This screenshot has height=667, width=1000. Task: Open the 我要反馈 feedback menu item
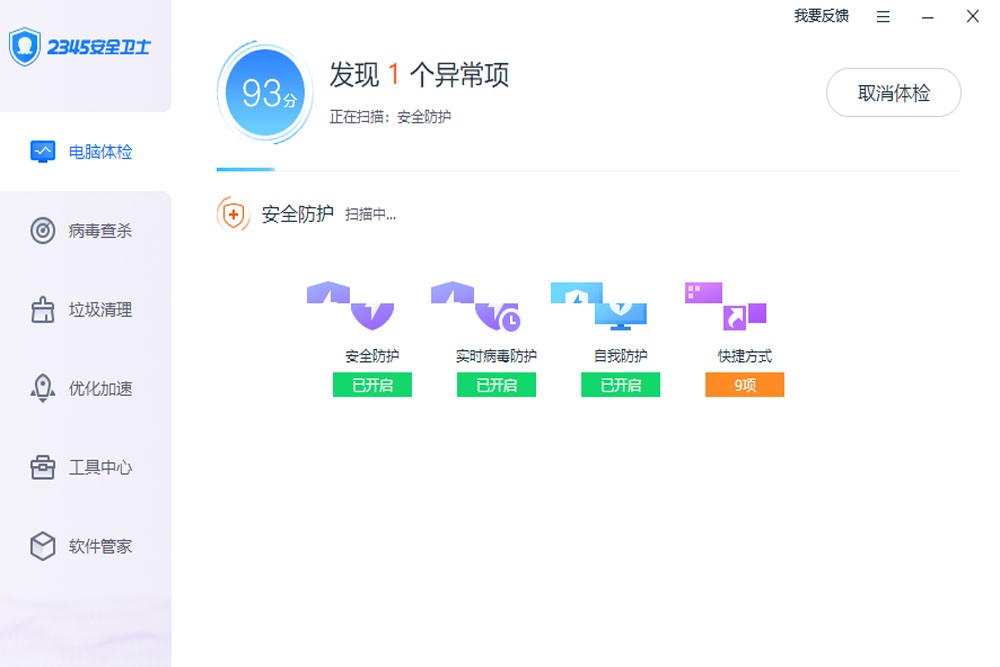pyautogui.click(x=820, y=16)
